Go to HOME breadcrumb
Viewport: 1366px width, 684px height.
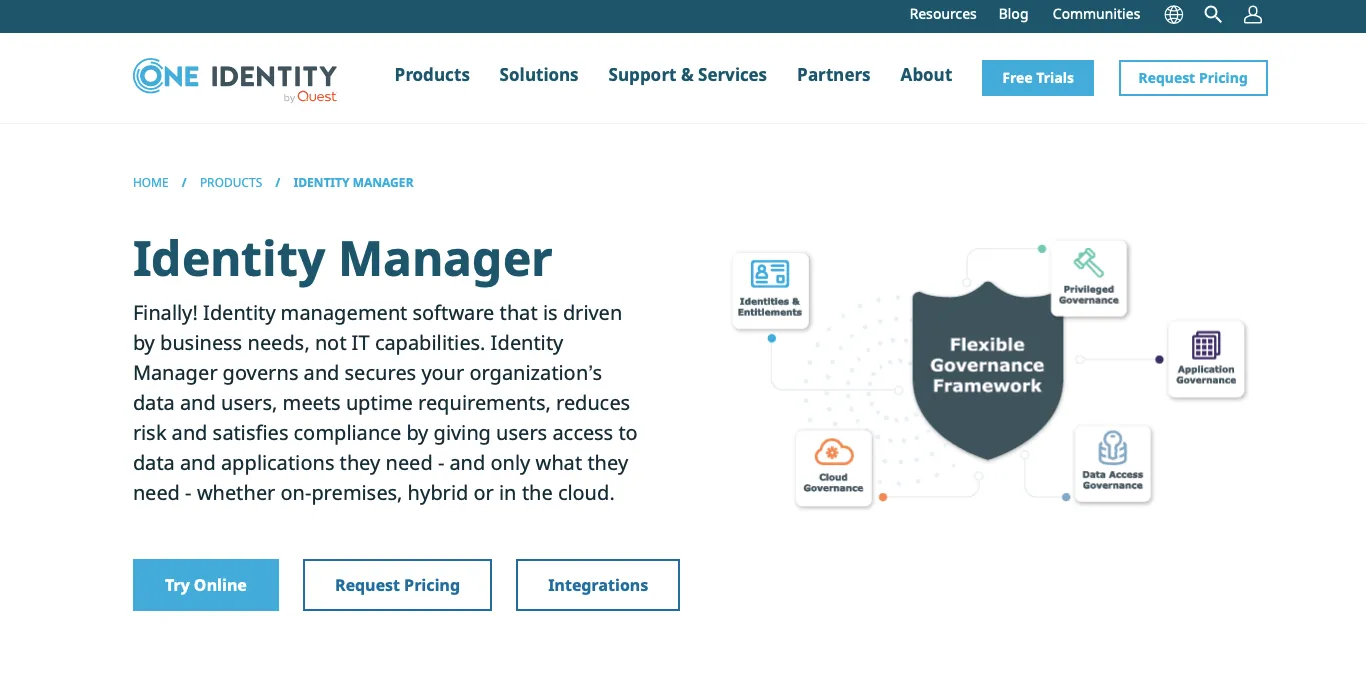click(x=151, y=183)
